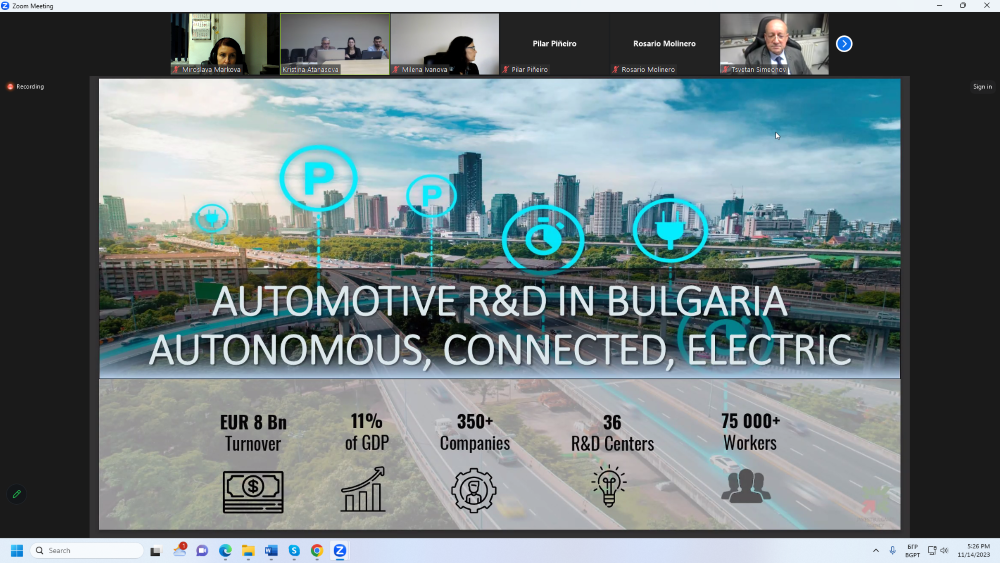Open Microsoft Teams Chat from taskbar
This screenshot has width=1000, height=563.
[202, 551]
